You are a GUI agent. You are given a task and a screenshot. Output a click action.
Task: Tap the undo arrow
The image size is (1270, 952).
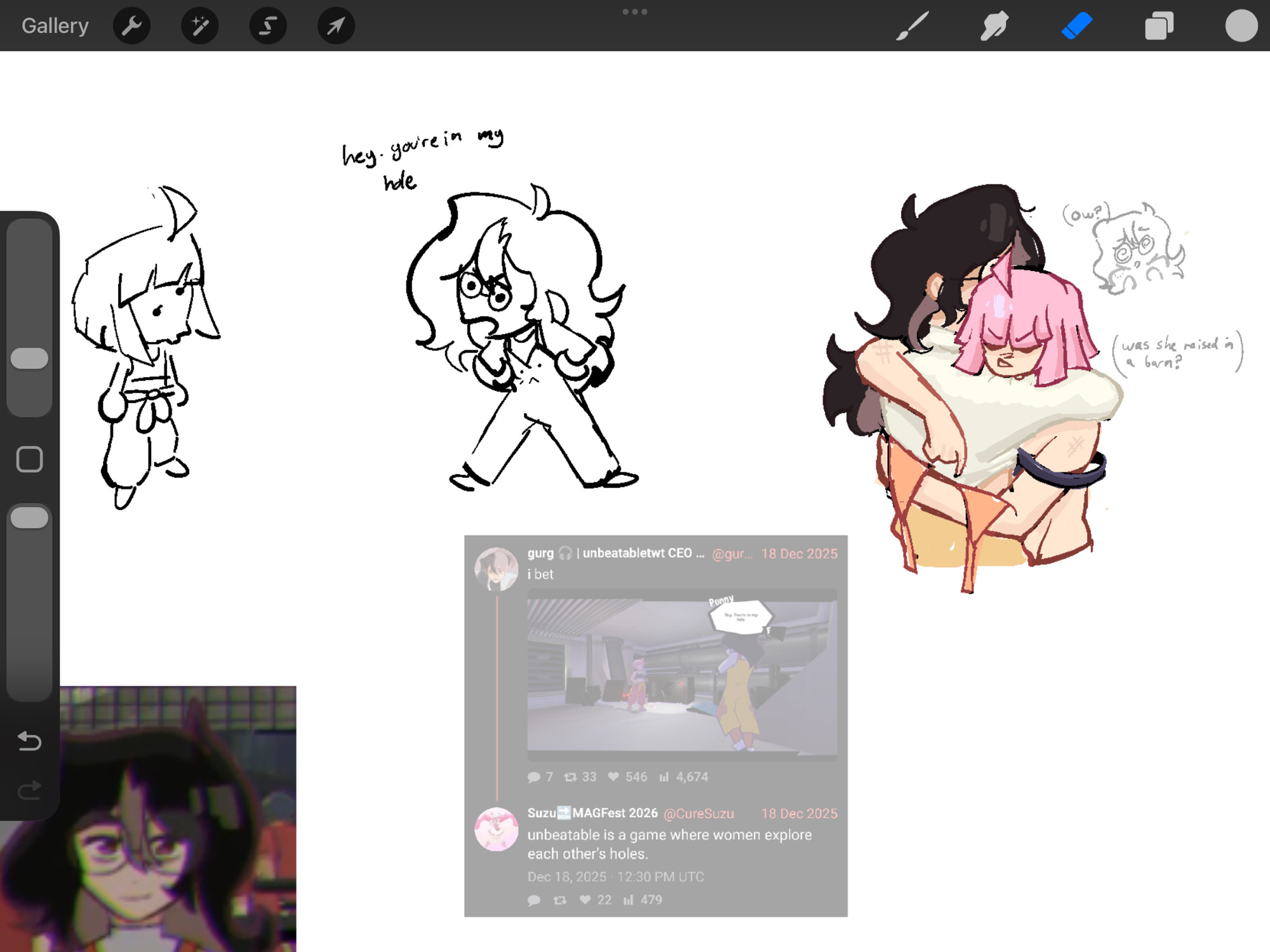(x=29, y=740)
